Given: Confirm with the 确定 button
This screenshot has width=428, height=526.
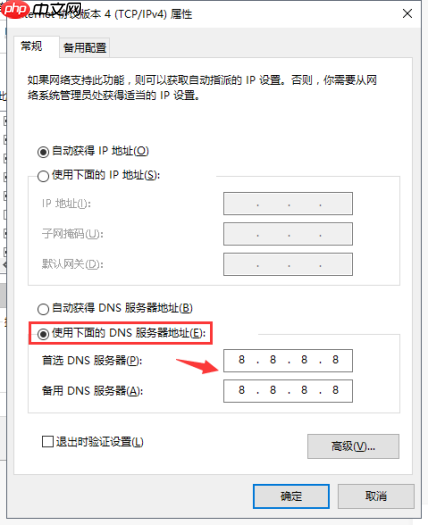Looking at the screenshot, I should click(291, 496).
